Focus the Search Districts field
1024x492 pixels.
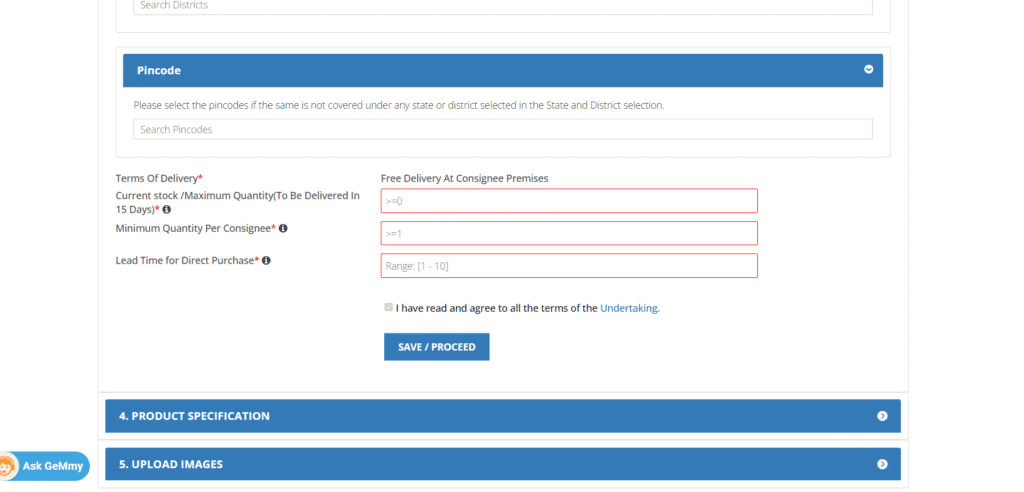(503, 6)
